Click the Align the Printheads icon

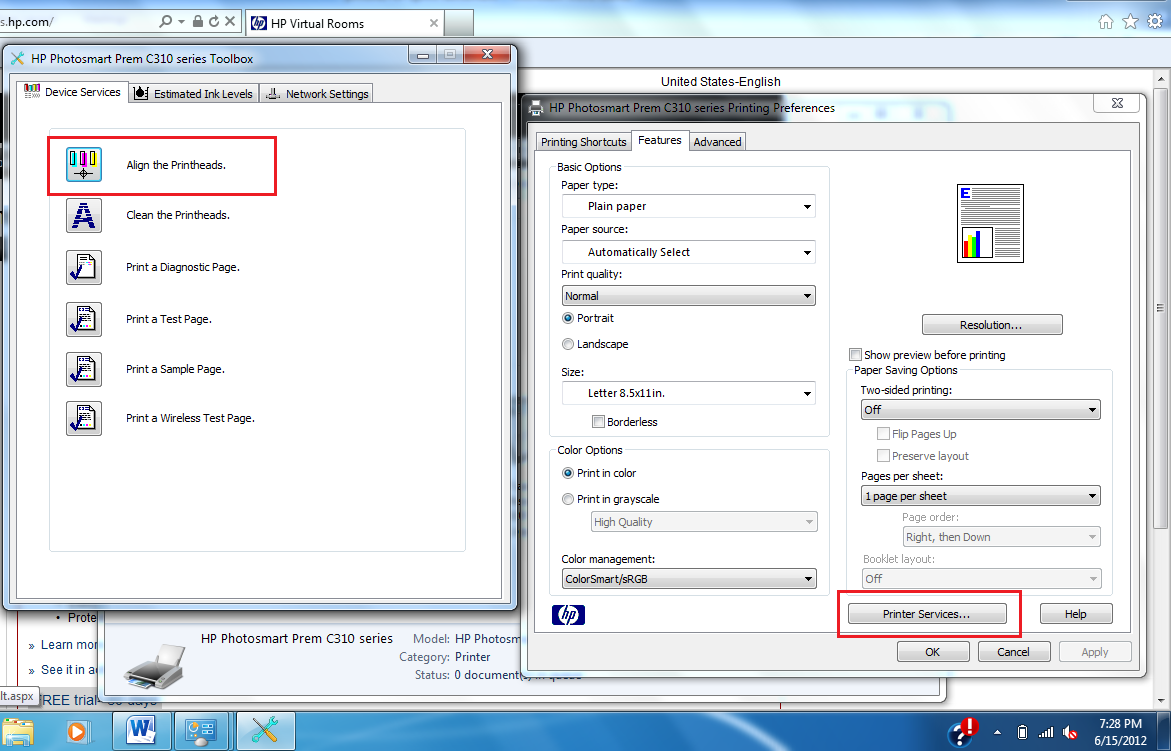pyautogui.click(x=84, y=165)
